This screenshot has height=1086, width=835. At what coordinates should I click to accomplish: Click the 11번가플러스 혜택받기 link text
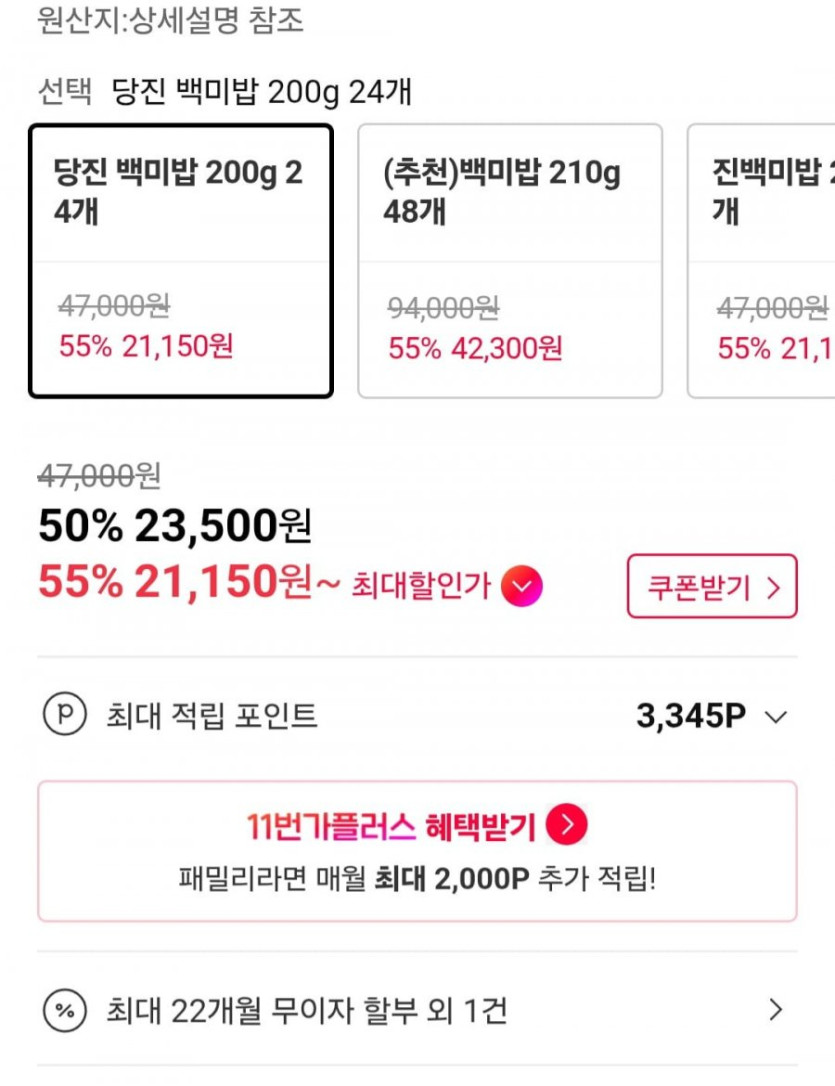pos(391,827)
